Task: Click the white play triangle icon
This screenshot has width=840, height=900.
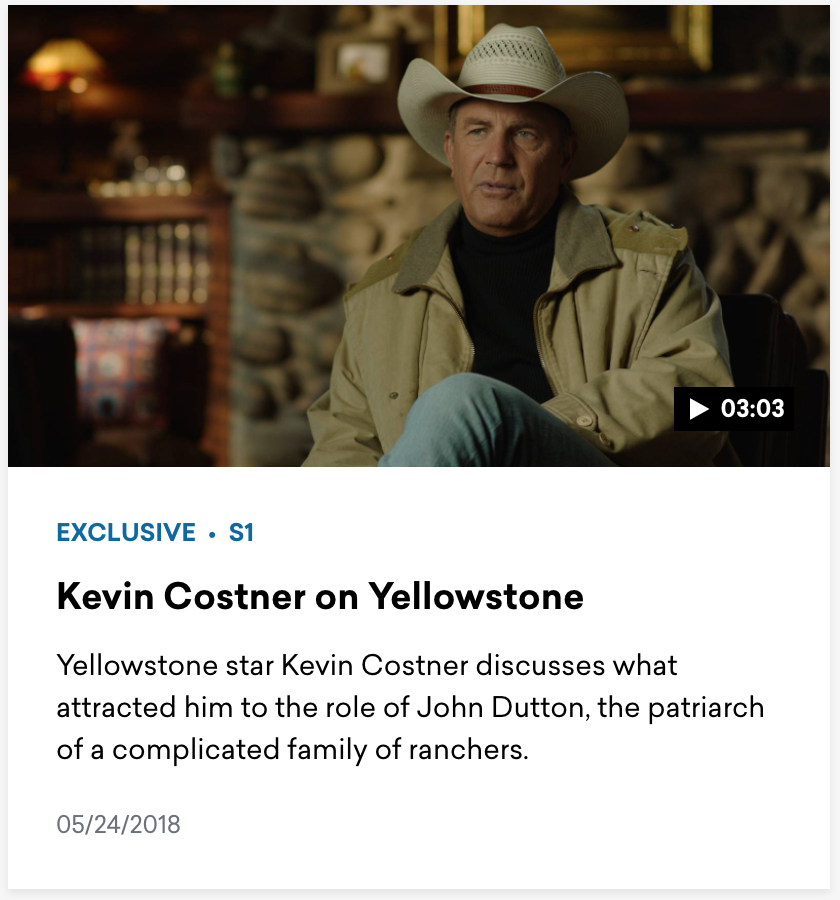Action: point(698,409)
